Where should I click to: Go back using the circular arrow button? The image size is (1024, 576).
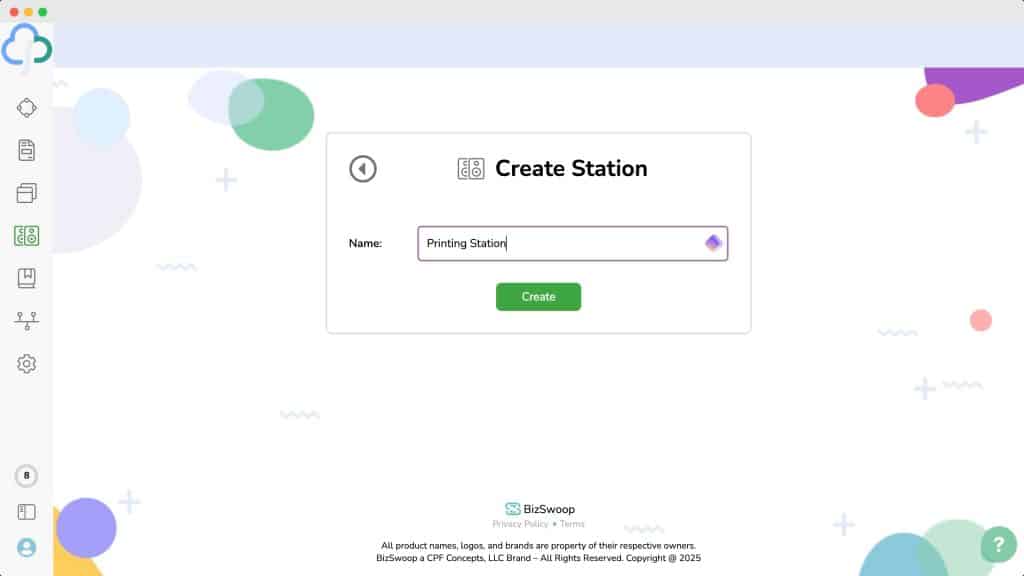[x=362, y=169]
